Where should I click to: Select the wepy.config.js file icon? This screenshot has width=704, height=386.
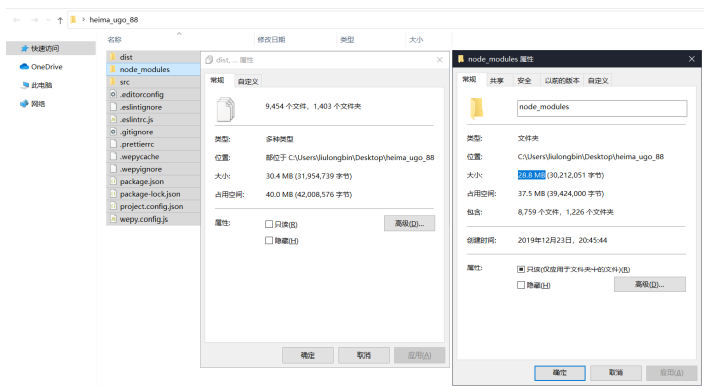pos(113,219)
